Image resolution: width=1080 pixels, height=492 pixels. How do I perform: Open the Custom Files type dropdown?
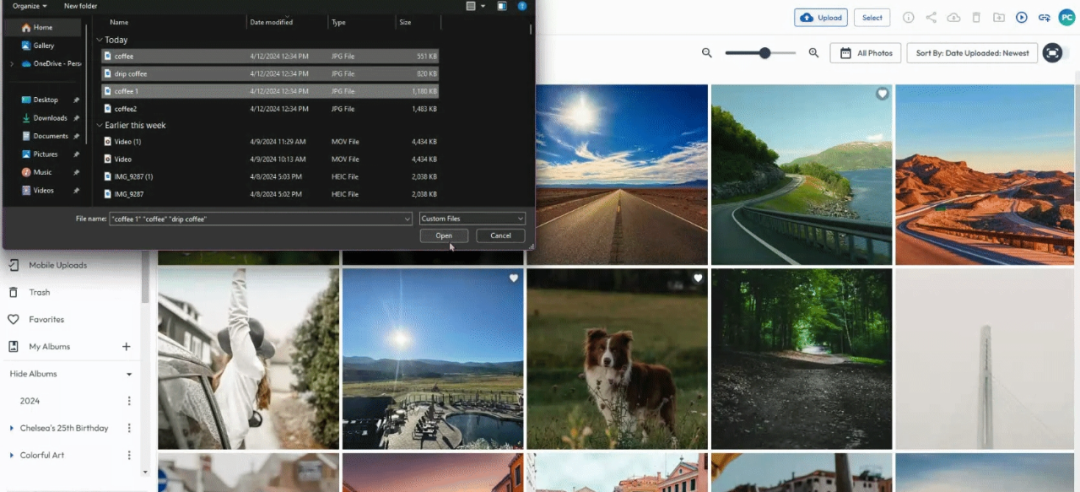click(472, 218)
